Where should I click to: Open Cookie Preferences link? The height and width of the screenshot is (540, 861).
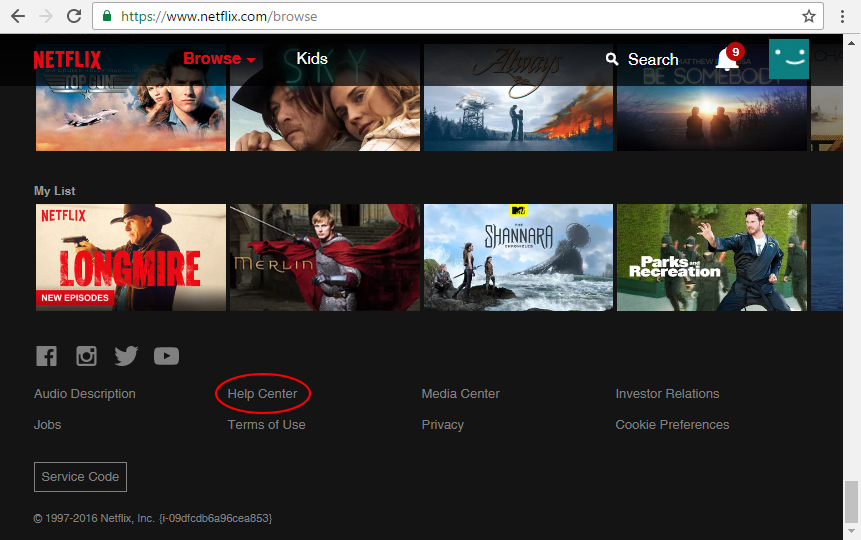672,425
